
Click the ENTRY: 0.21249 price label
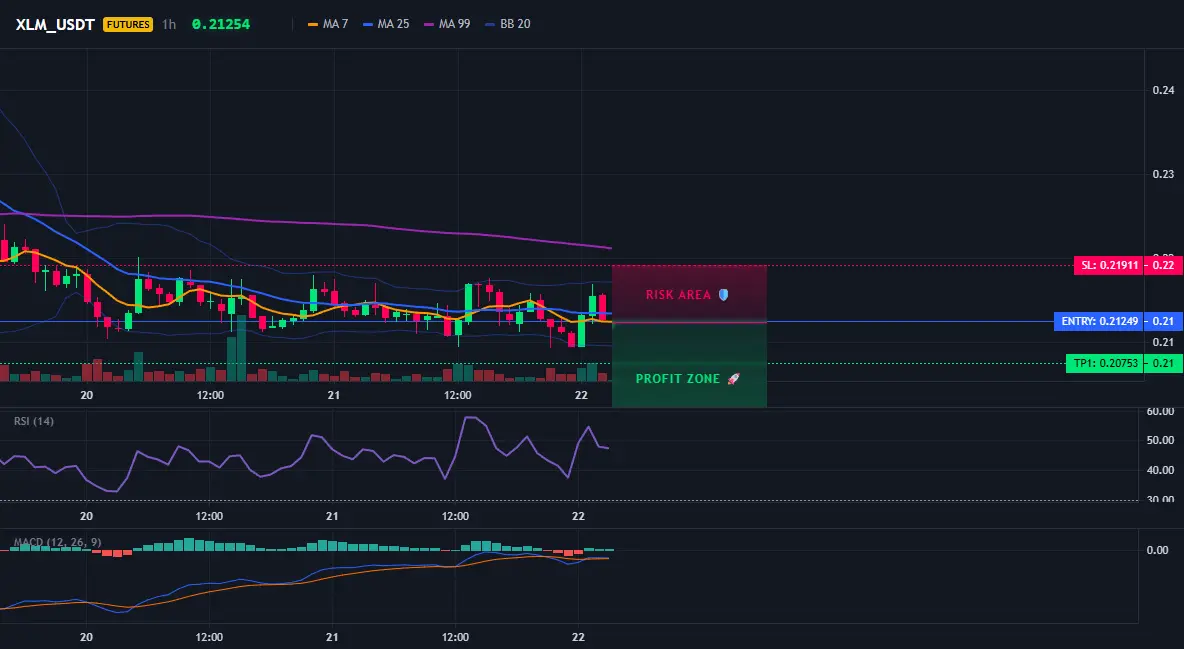click(1099, 322)
